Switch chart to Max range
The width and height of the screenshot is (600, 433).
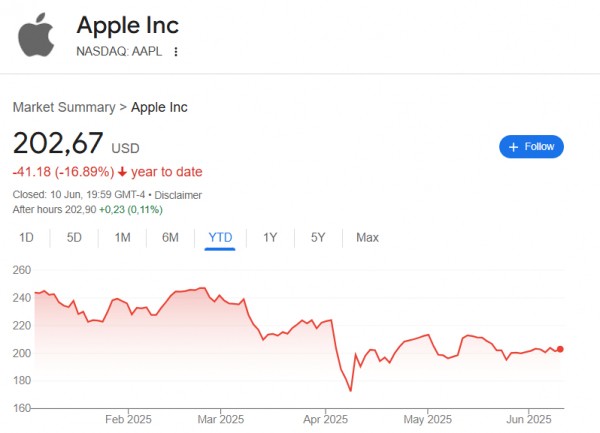pos(367,237)
